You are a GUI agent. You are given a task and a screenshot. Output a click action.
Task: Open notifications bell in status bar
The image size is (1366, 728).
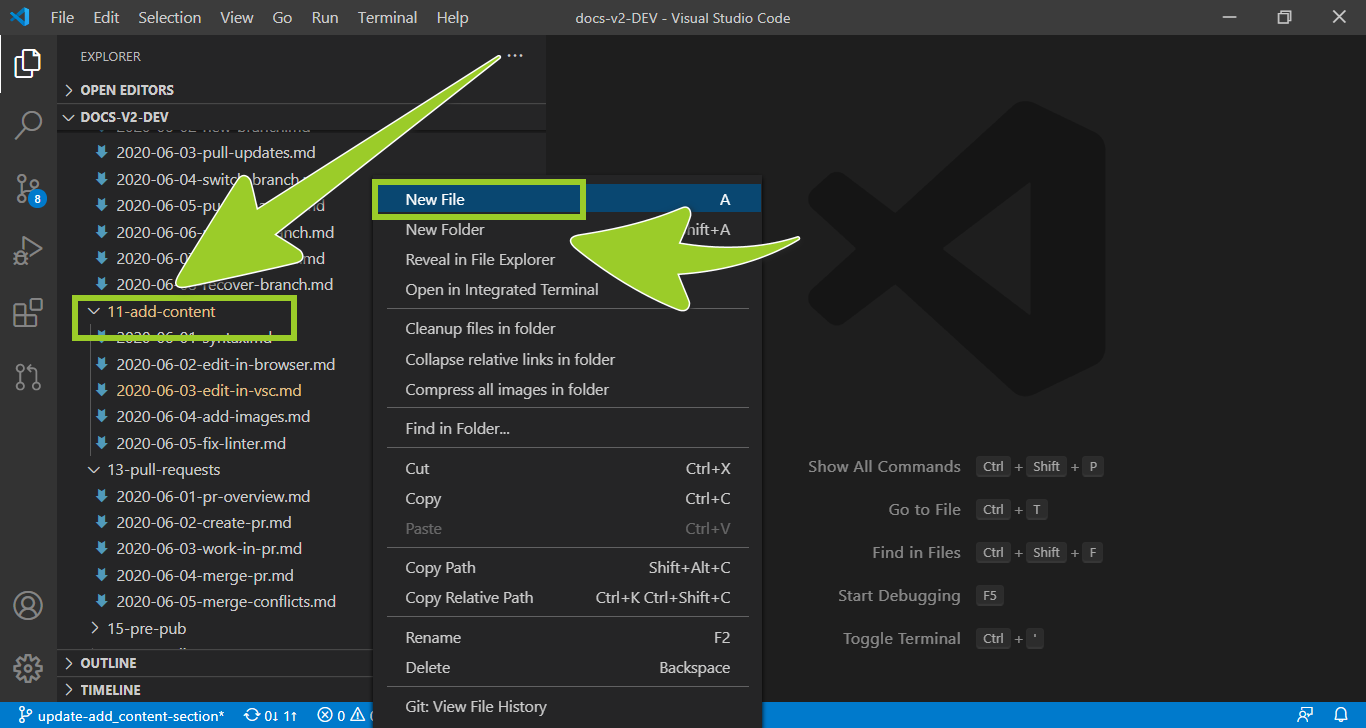(x=1341, y=715)
